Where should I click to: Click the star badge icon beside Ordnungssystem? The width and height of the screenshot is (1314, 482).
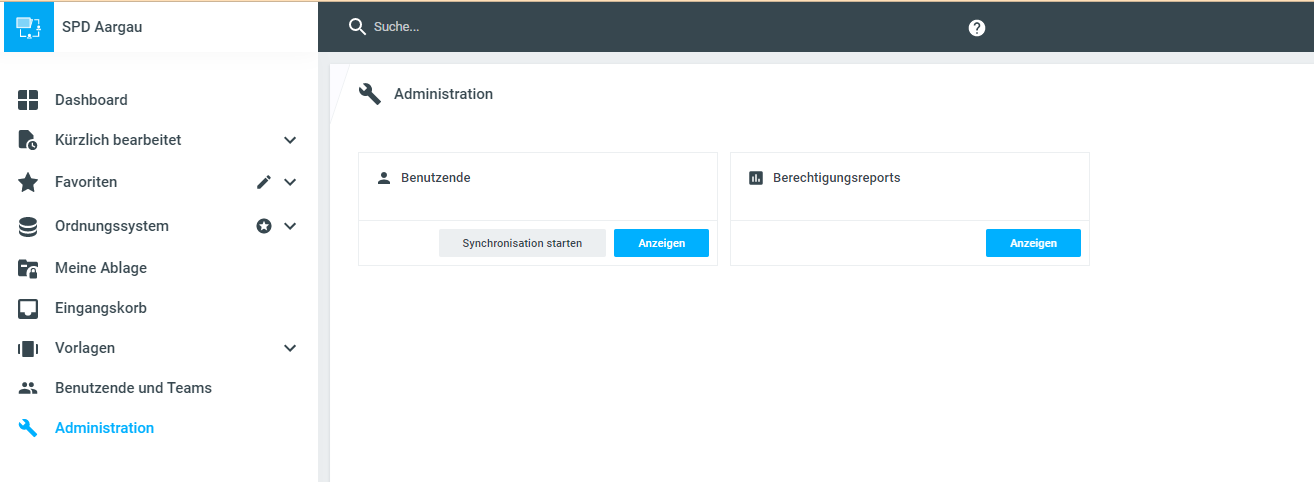pos(264,226)
